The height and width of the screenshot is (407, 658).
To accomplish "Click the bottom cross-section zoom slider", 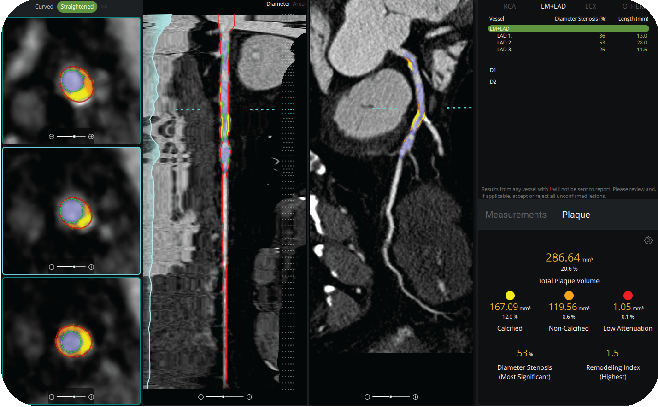I will coord(71,397).
